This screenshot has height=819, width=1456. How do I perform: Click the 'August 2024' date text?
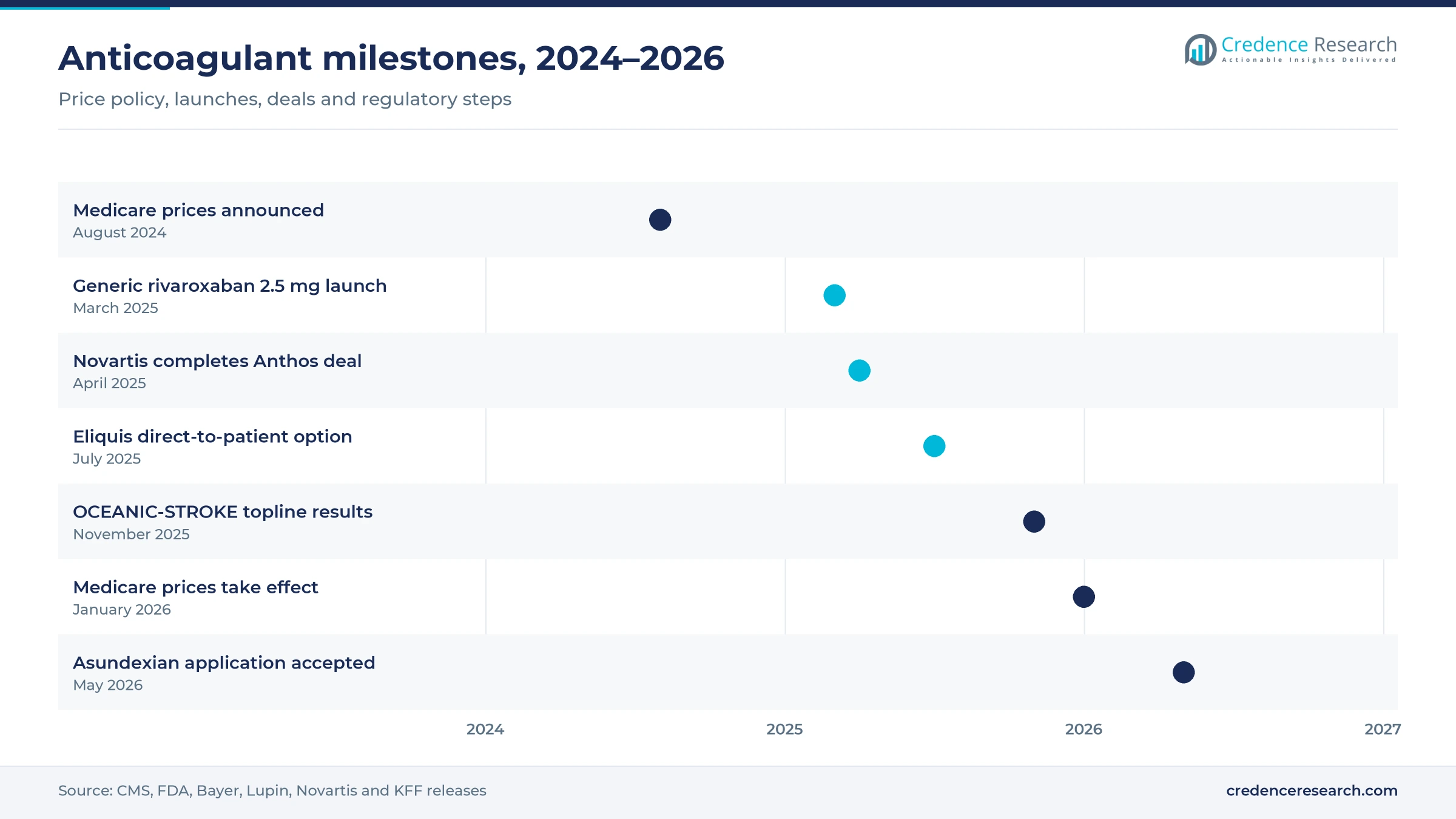[120, 232]
